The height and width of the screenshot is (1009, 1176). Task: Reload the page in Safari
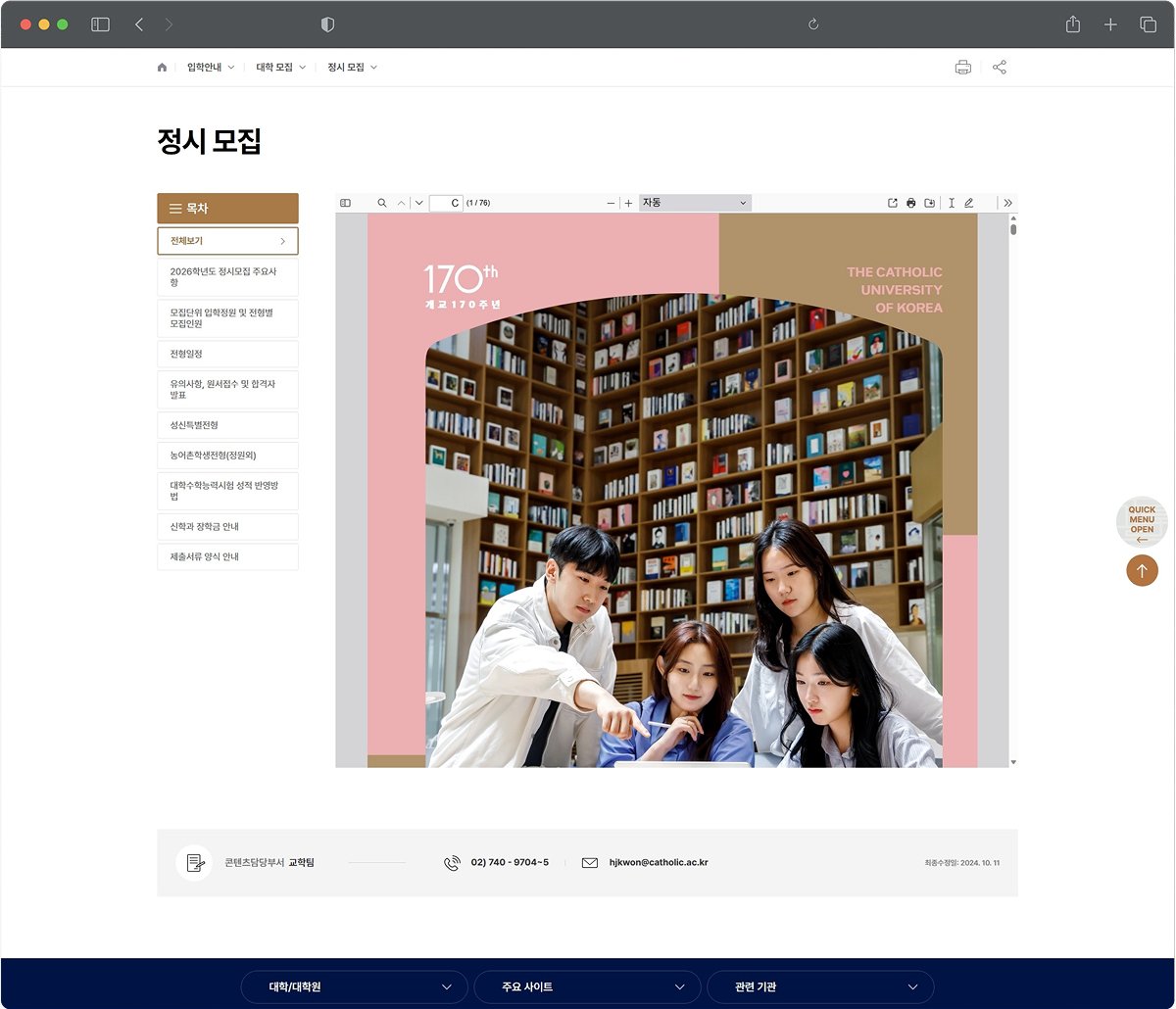pos(813,24)
